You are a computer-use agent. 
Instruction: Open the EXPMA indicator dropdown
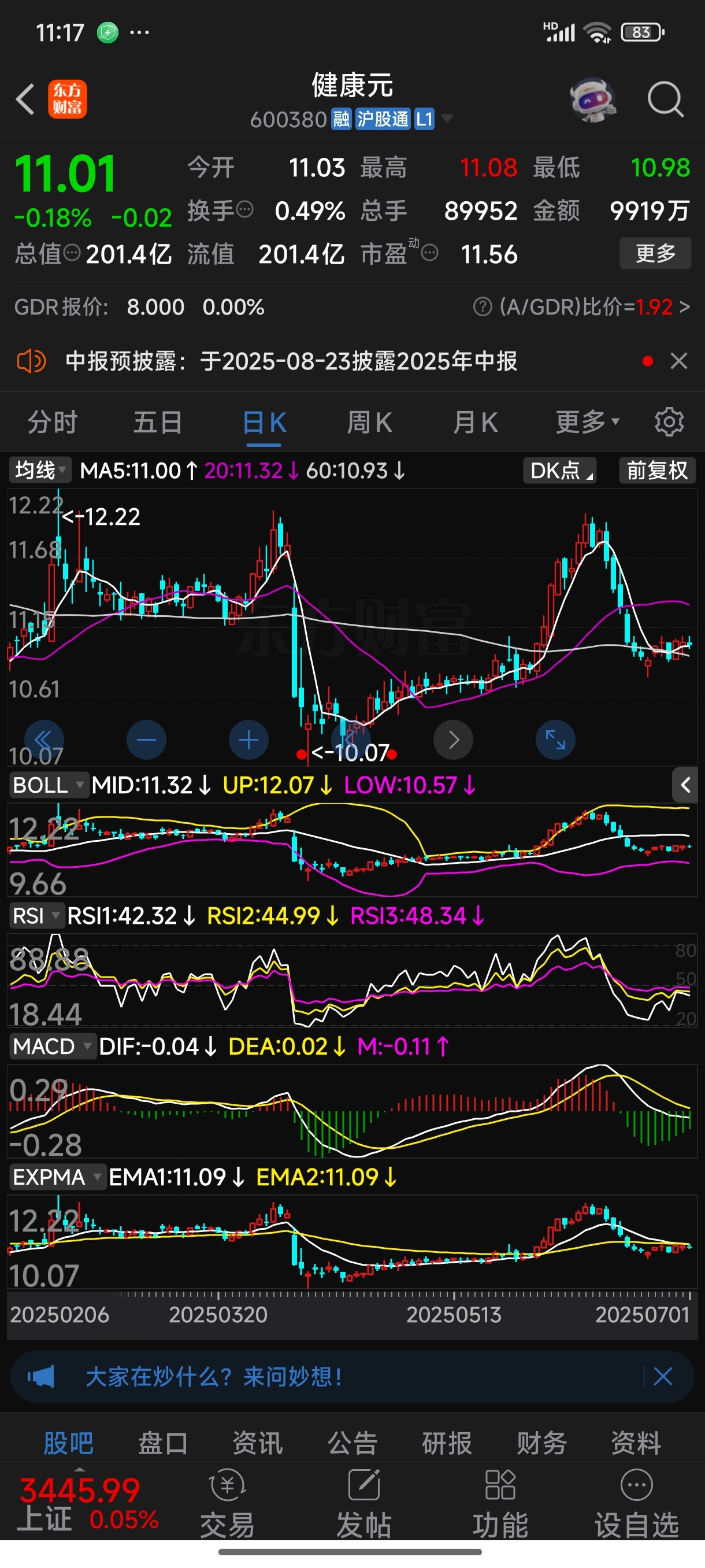tap(58, 1178)
